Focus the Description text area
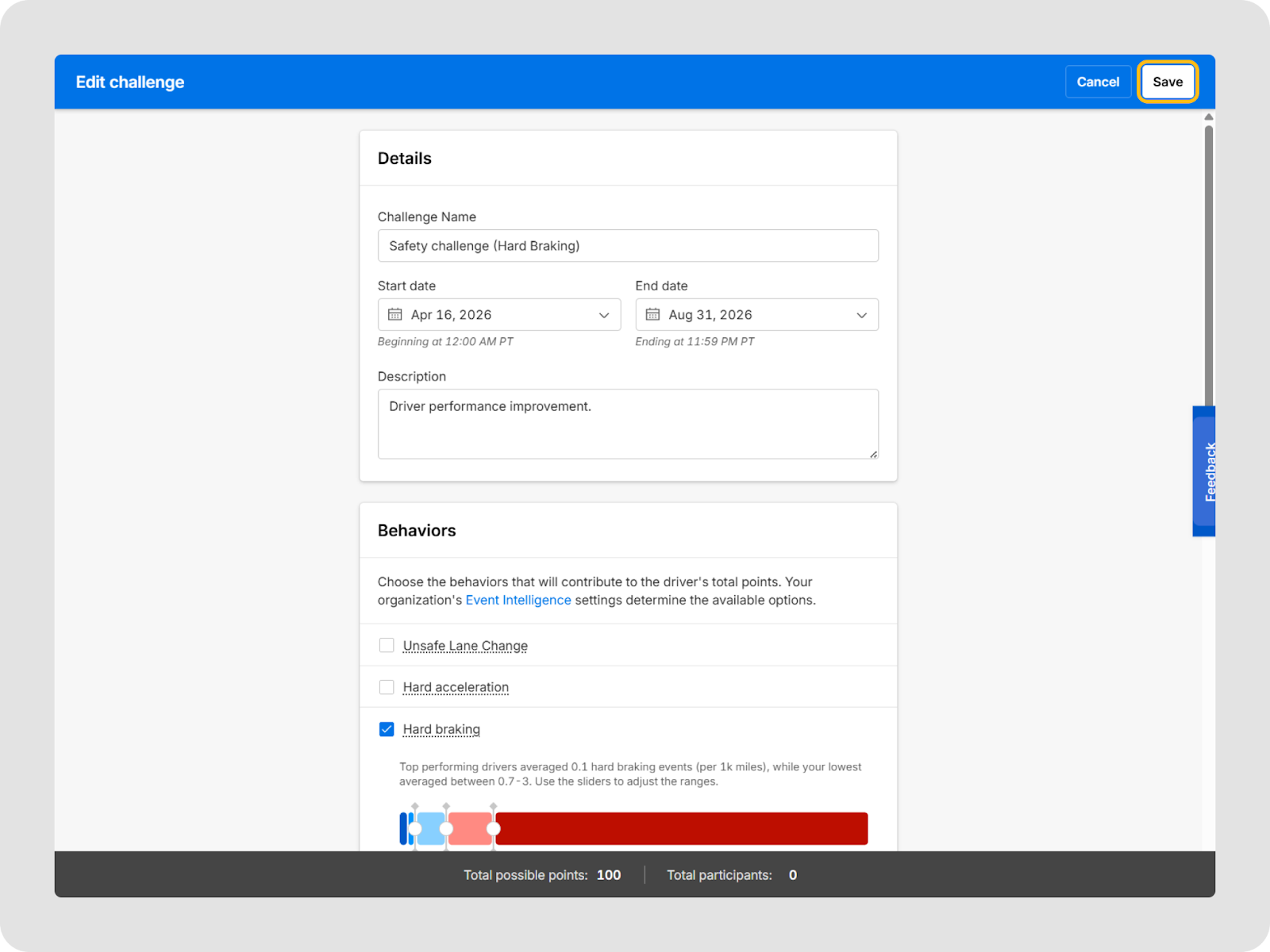1270x952 pixels. click(x=627, y=424)
